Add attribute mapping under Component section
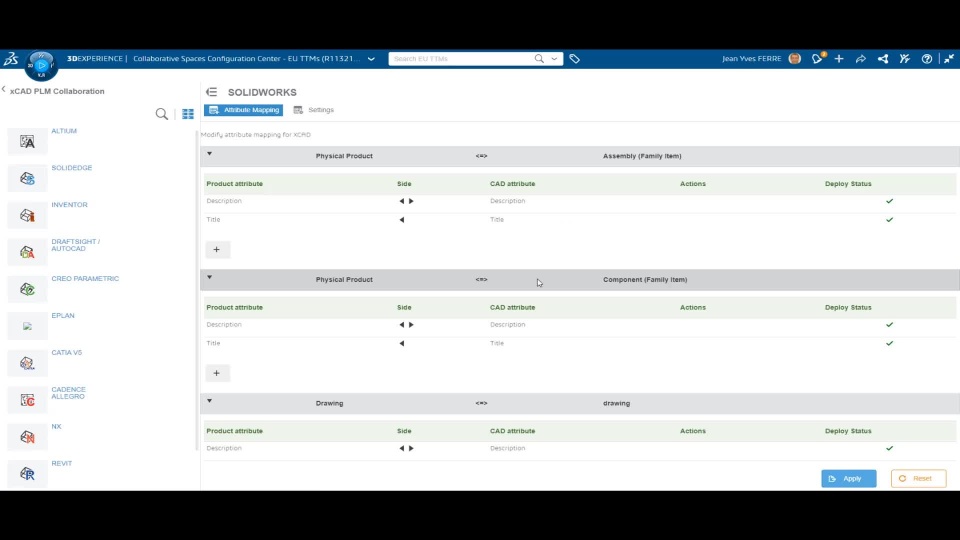 [x=217, y=373]
